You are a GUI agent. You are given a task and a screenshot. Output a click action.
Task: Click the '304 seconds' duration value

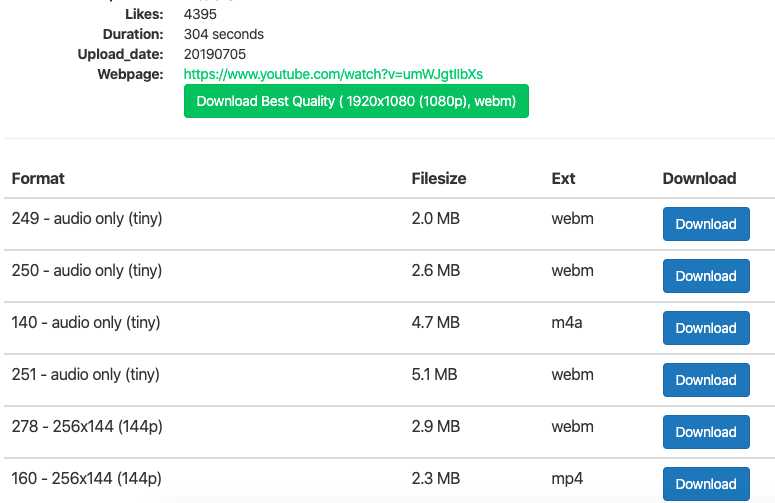223,34
